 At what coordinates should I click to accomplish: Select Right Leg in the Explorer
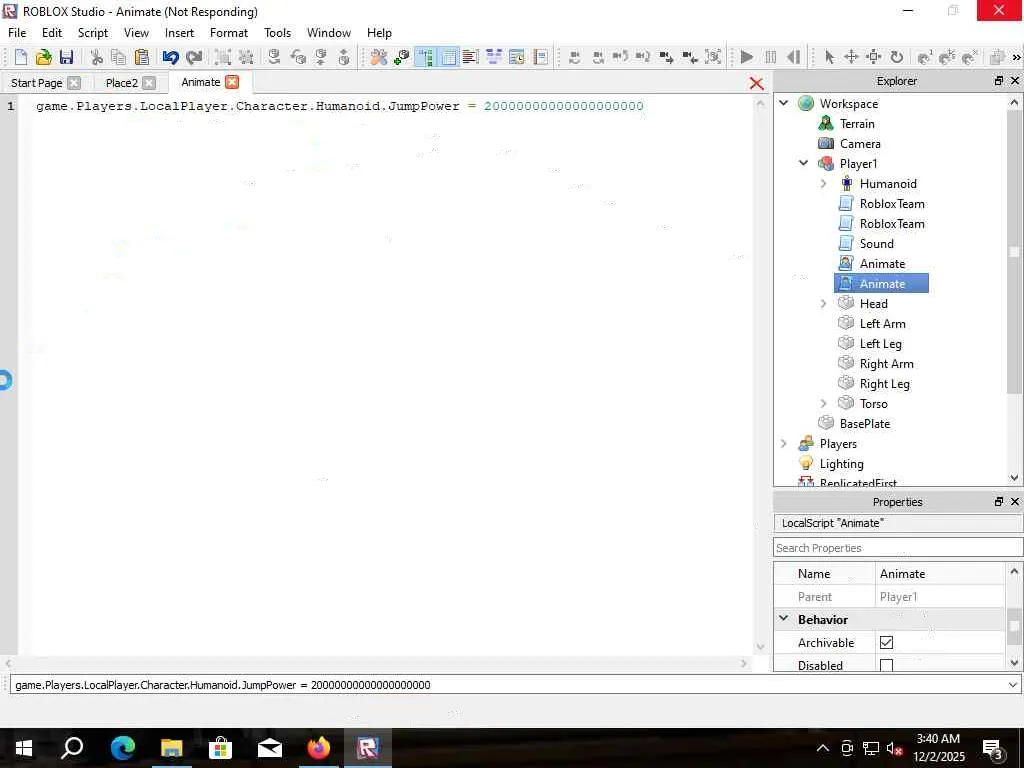(884, 384)
